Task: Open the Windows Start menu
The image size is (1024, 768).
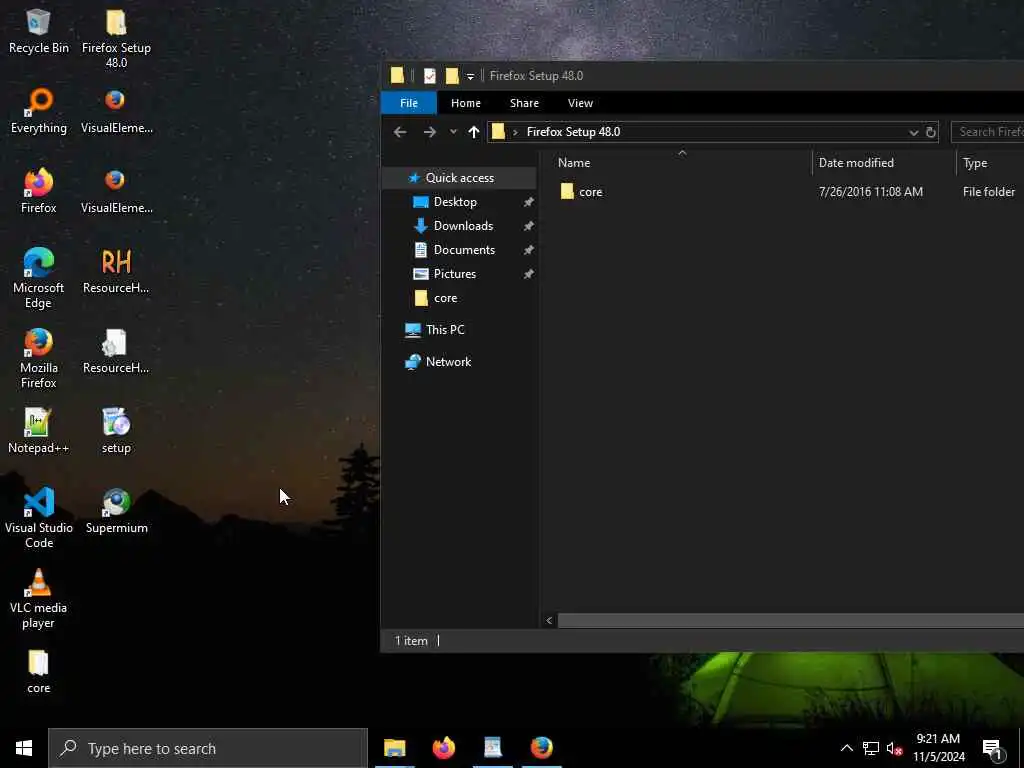Action: point(24,748)
